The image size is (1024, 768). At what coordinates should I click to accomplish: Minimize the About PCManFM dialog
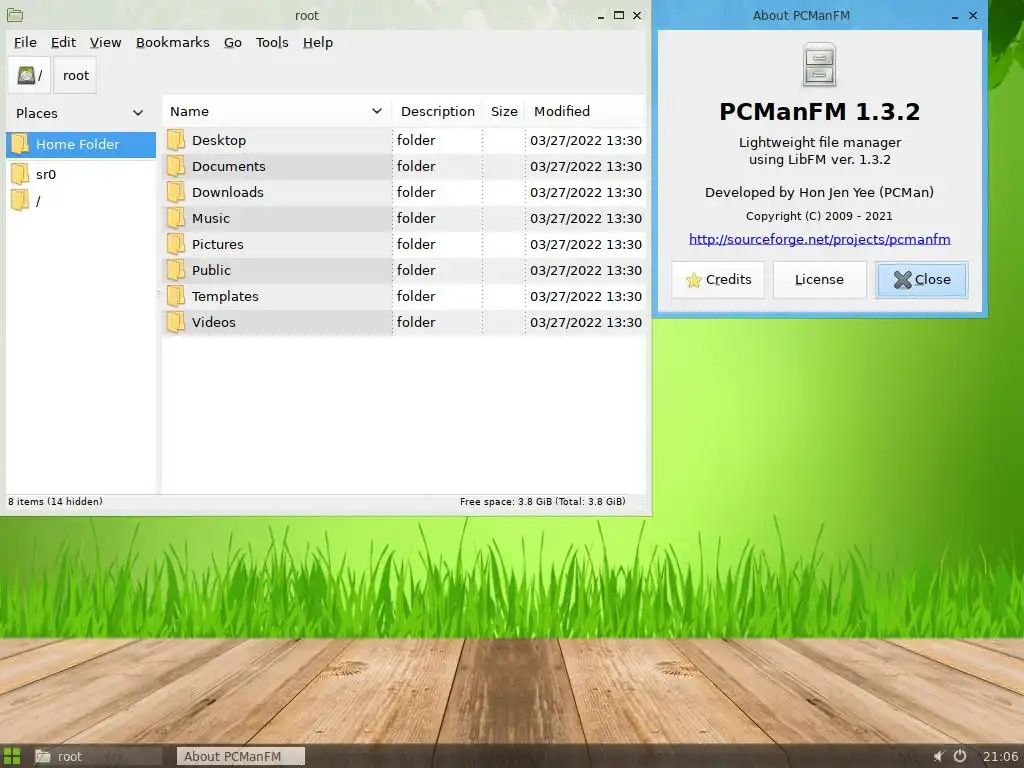pos(955,16)
